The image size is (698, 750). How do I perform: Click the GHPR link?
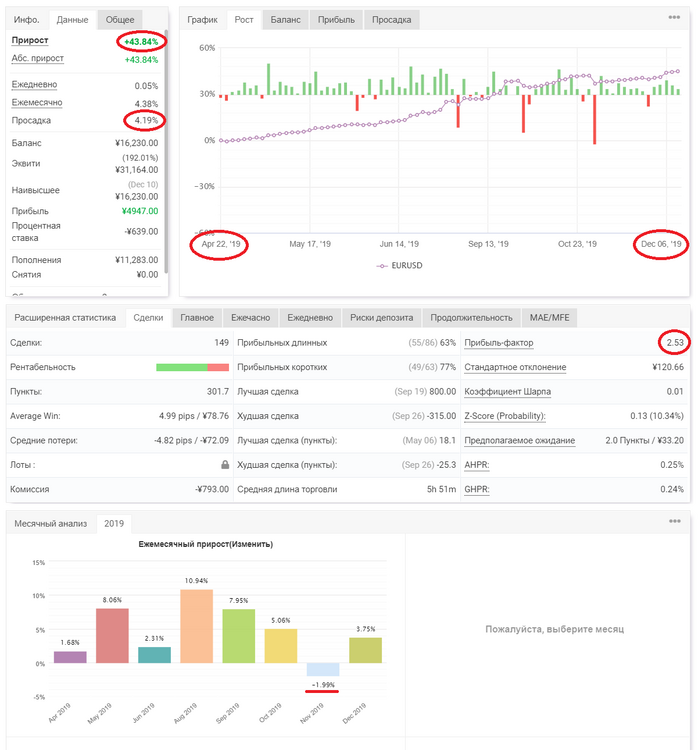(x=476, y=489)
